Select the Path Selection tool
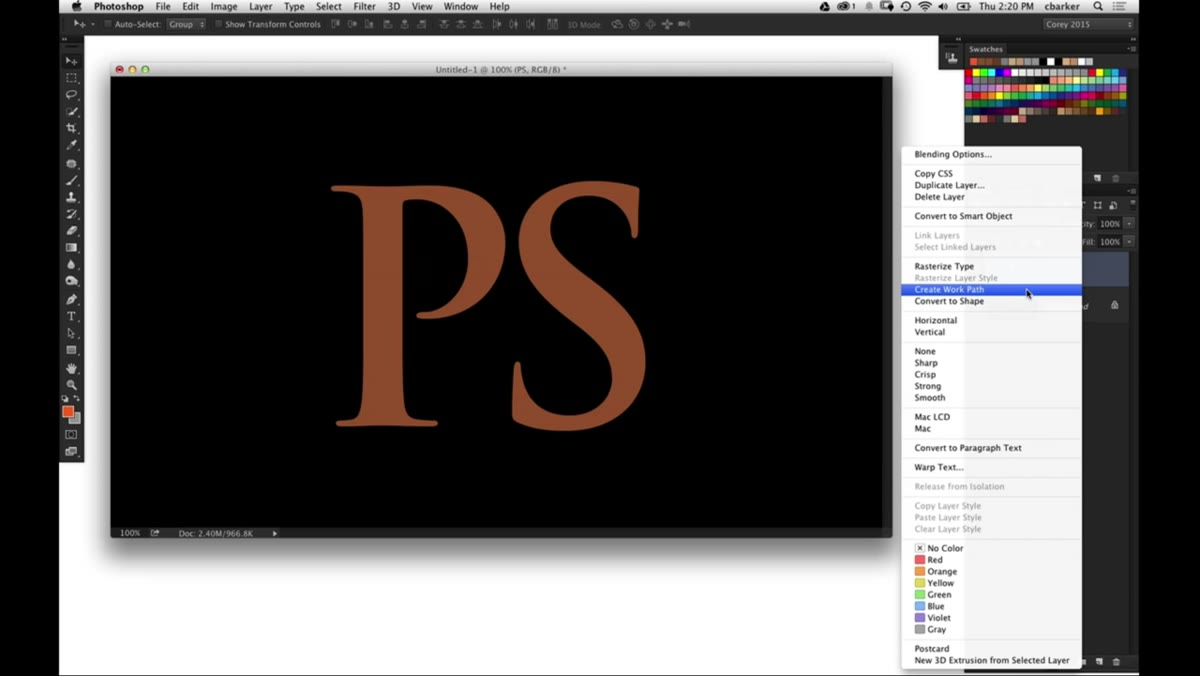Image resolution: width=1200 pixels, height=676 pixels. (71, 334)
